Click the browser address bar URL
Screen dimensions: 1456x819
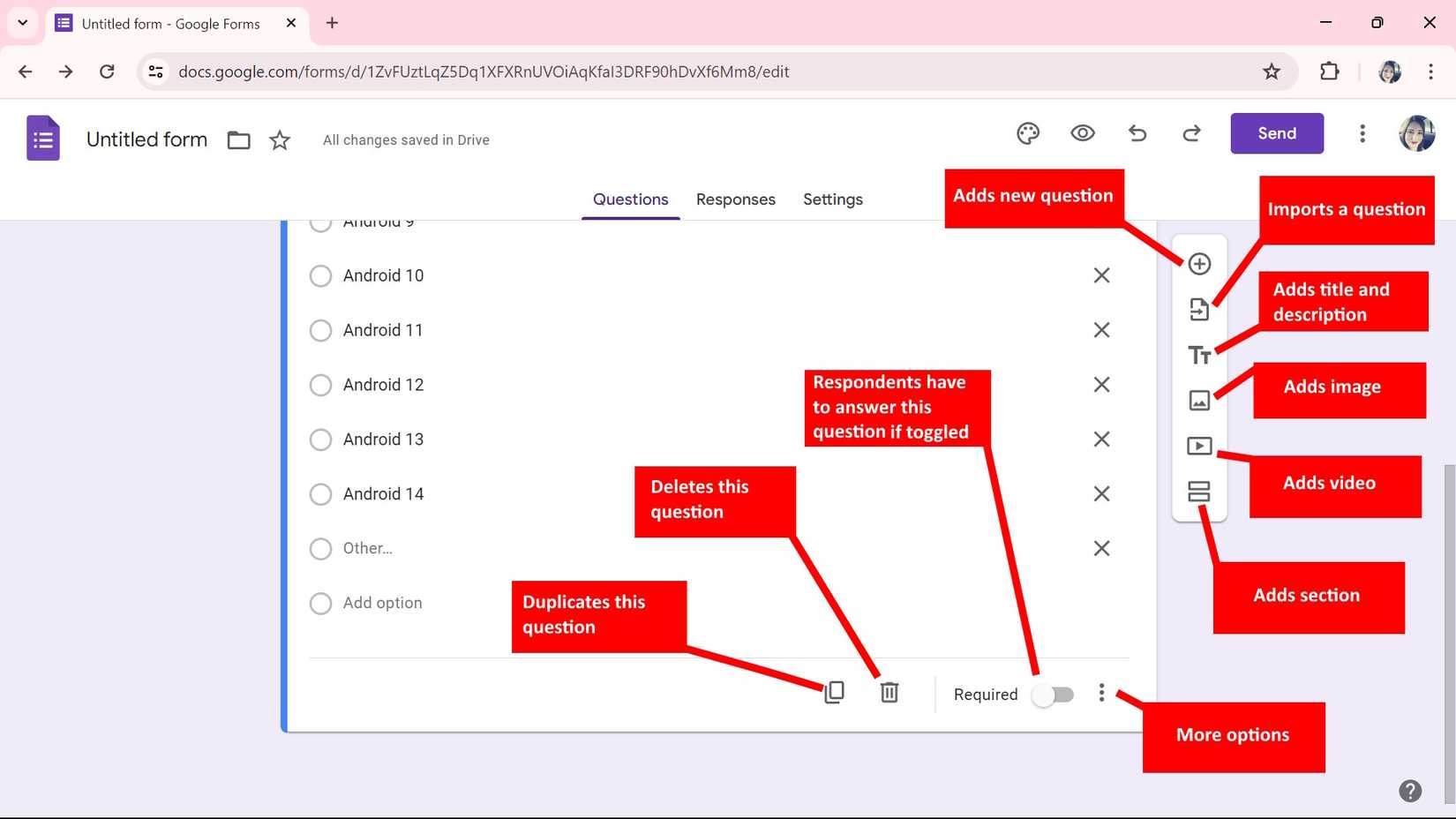pos(484,71)
